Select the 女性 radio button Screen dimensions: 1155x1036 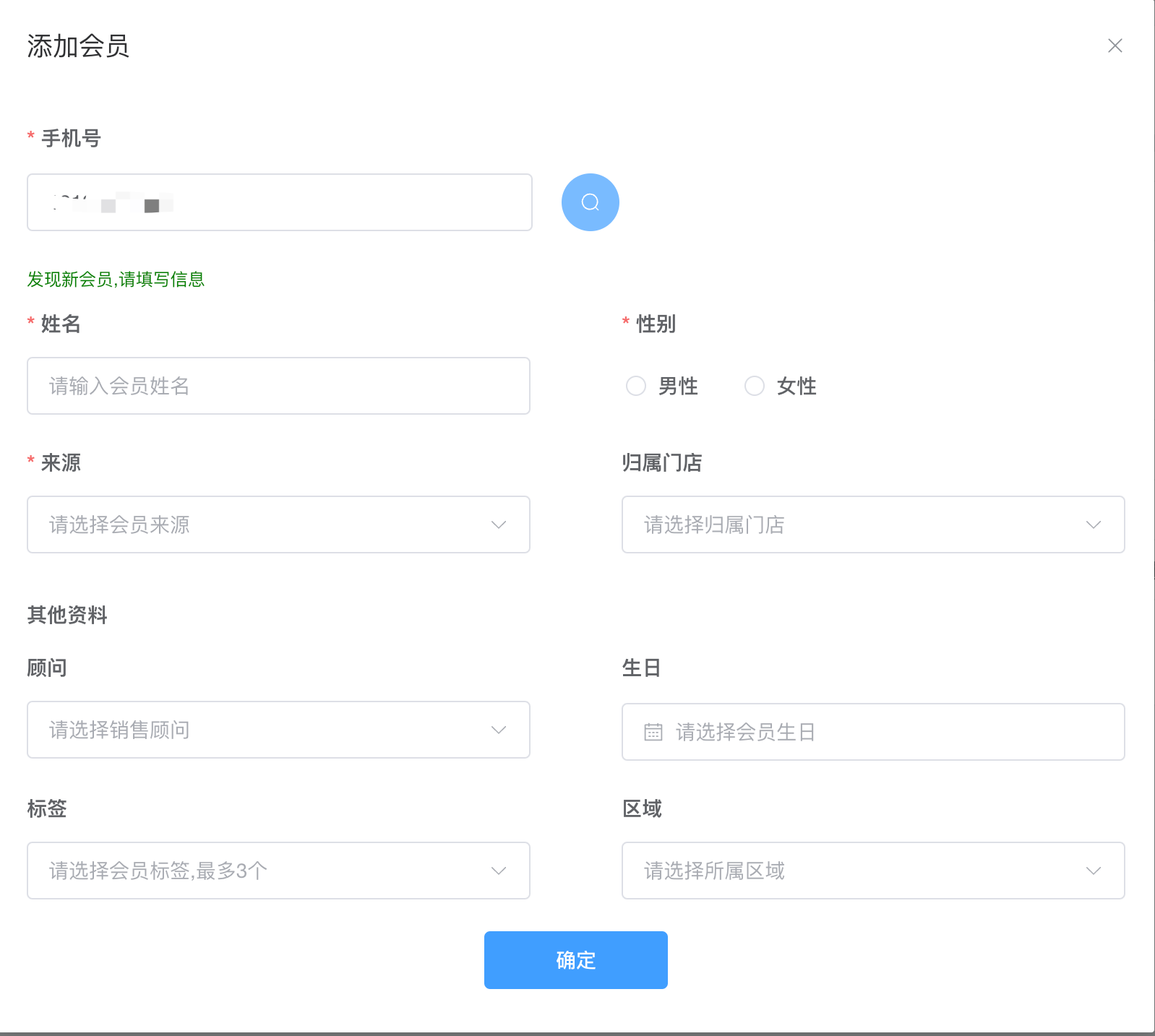click(x=754, y=386)
